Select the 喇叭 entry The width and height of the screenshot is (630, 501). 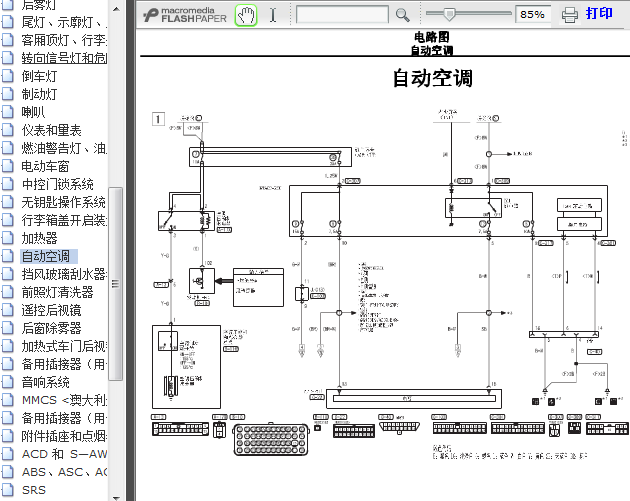click(33, 112)
